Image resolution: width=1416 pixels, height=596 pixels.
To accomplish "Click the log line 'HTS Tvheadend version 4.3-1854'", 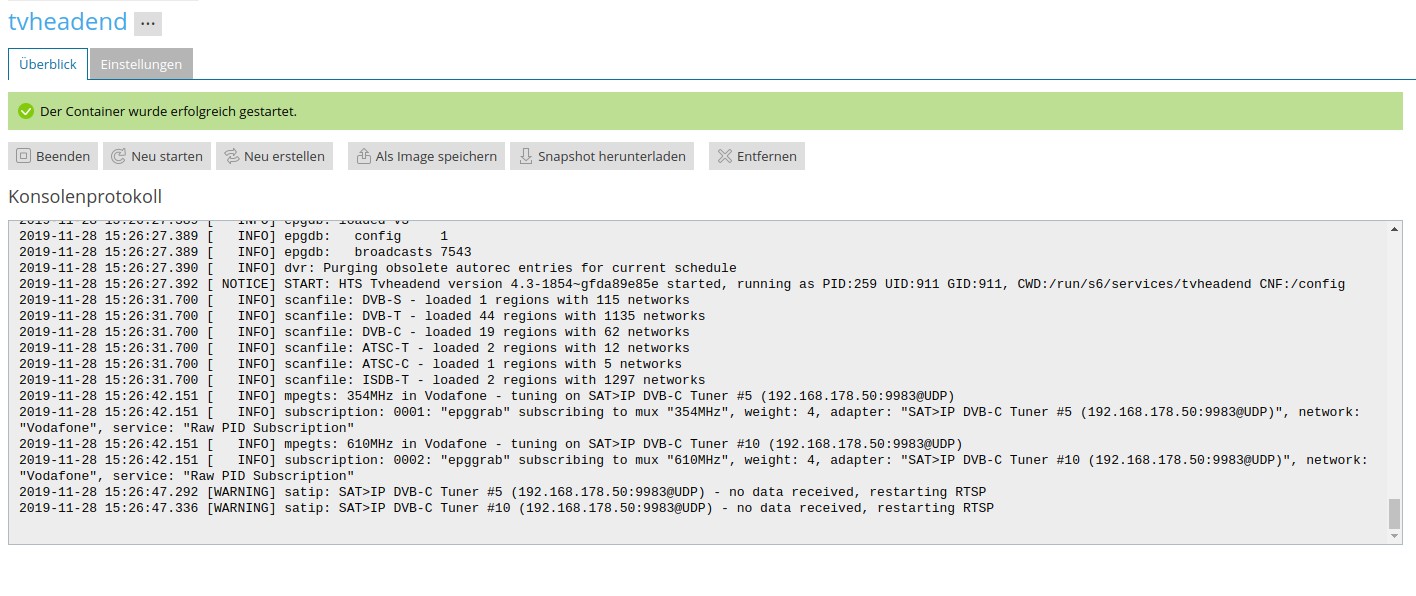I will 682,284.
